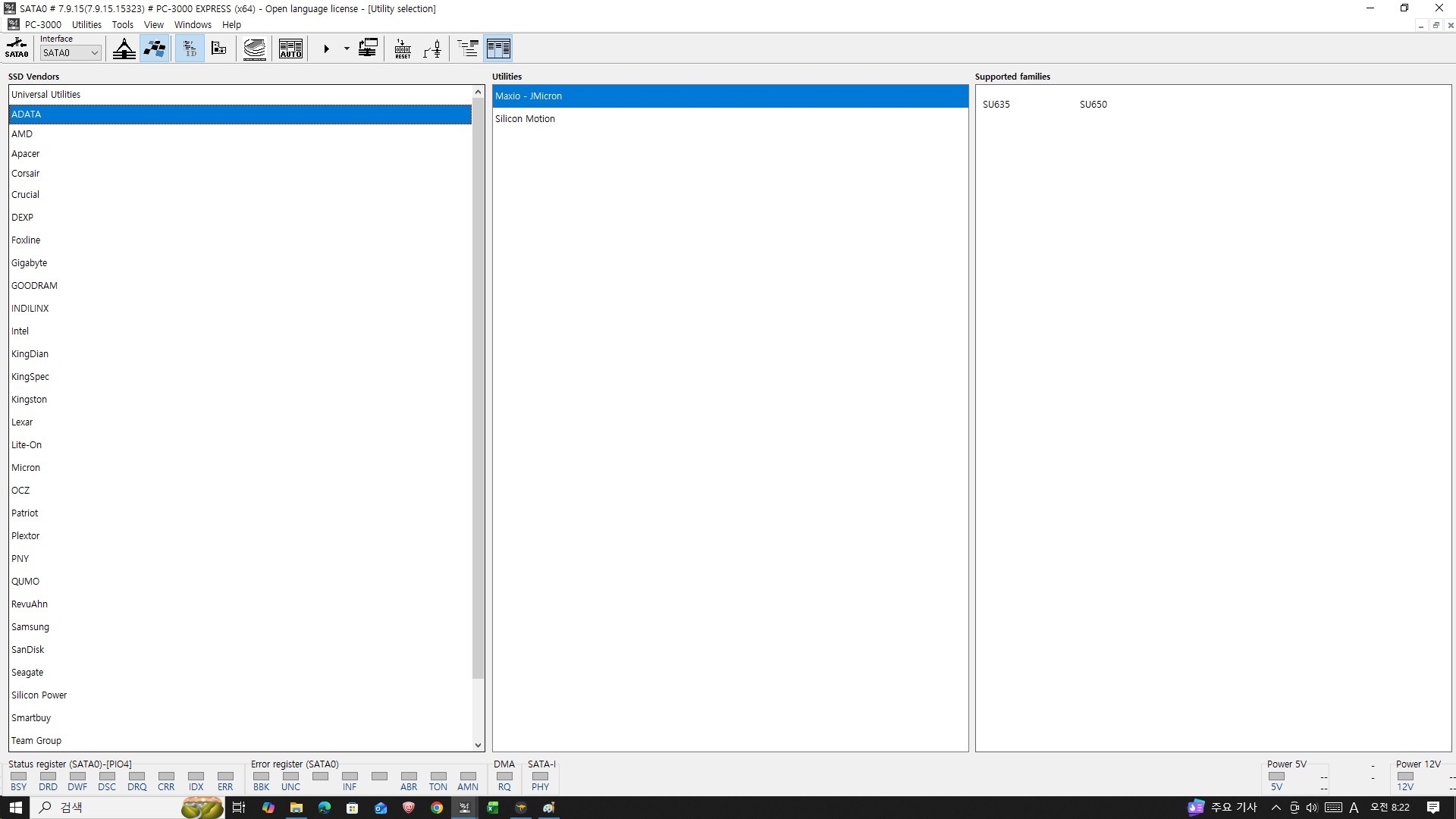The image size is (1456, 819).
Task: Toggle the three-column view toolbar button
Action: point(498,49)
